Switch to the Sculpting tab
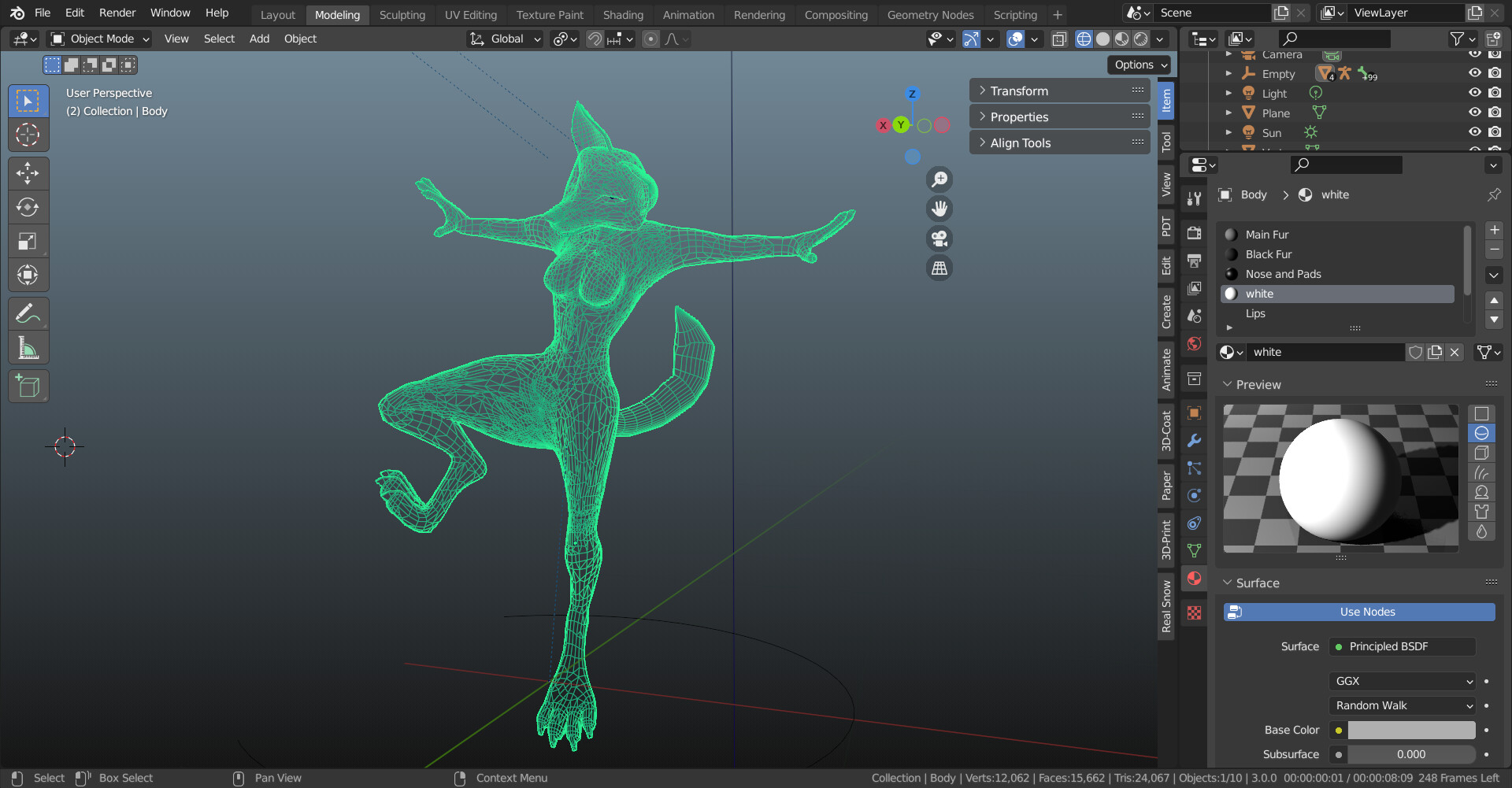1512x788 pixels. pos(402,14)
